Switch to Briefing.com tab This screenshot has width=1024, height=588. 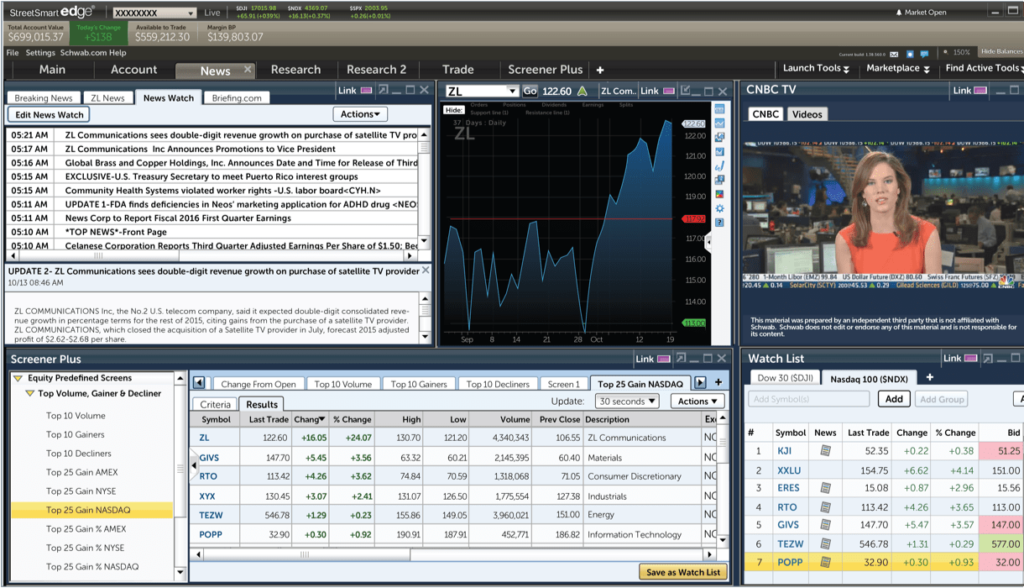coord(236,98)
